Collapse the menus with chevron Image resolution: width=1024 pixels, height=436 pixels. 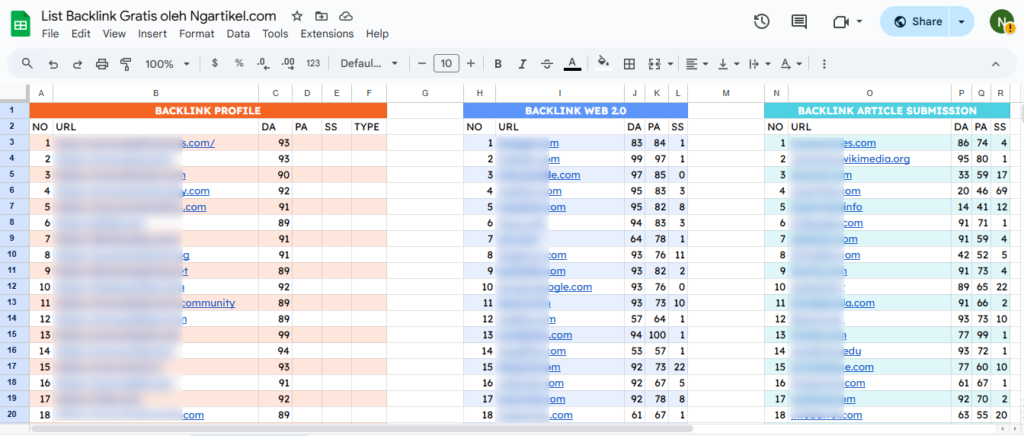click(x=996, y=64)
